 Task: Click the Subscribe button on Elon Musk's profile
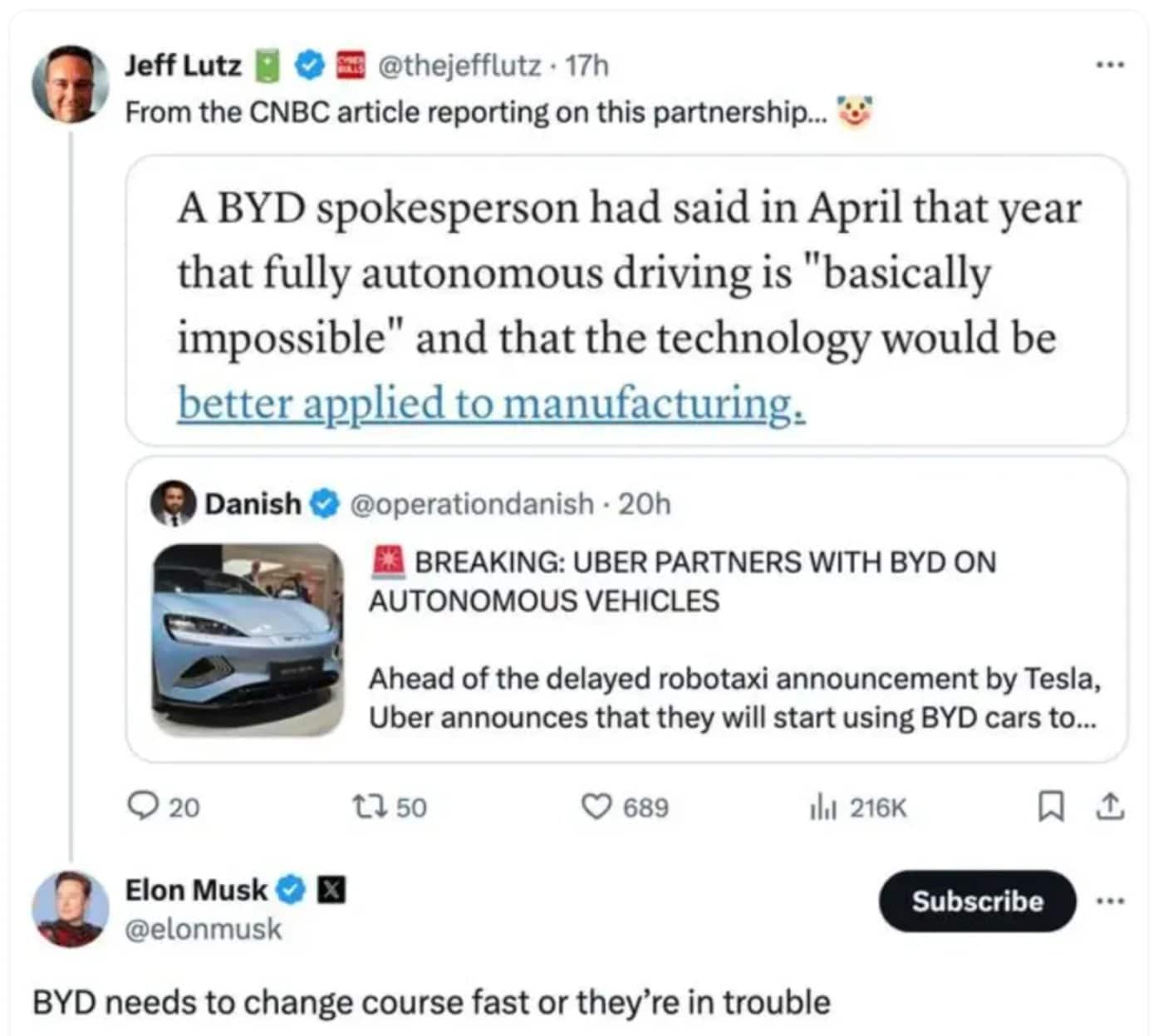click(x=977, y=901)
